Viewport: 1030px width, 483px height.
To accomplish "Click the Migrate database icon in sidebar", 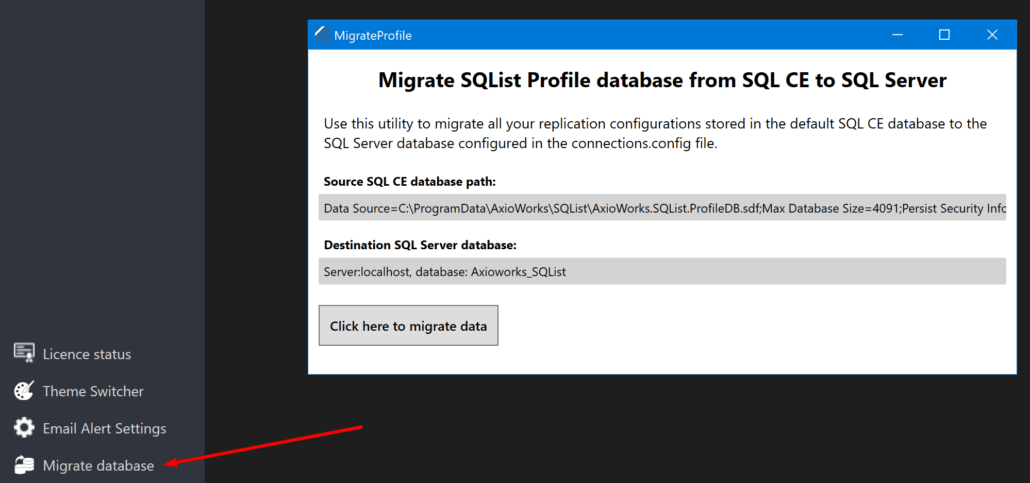I will click(24, 465).
